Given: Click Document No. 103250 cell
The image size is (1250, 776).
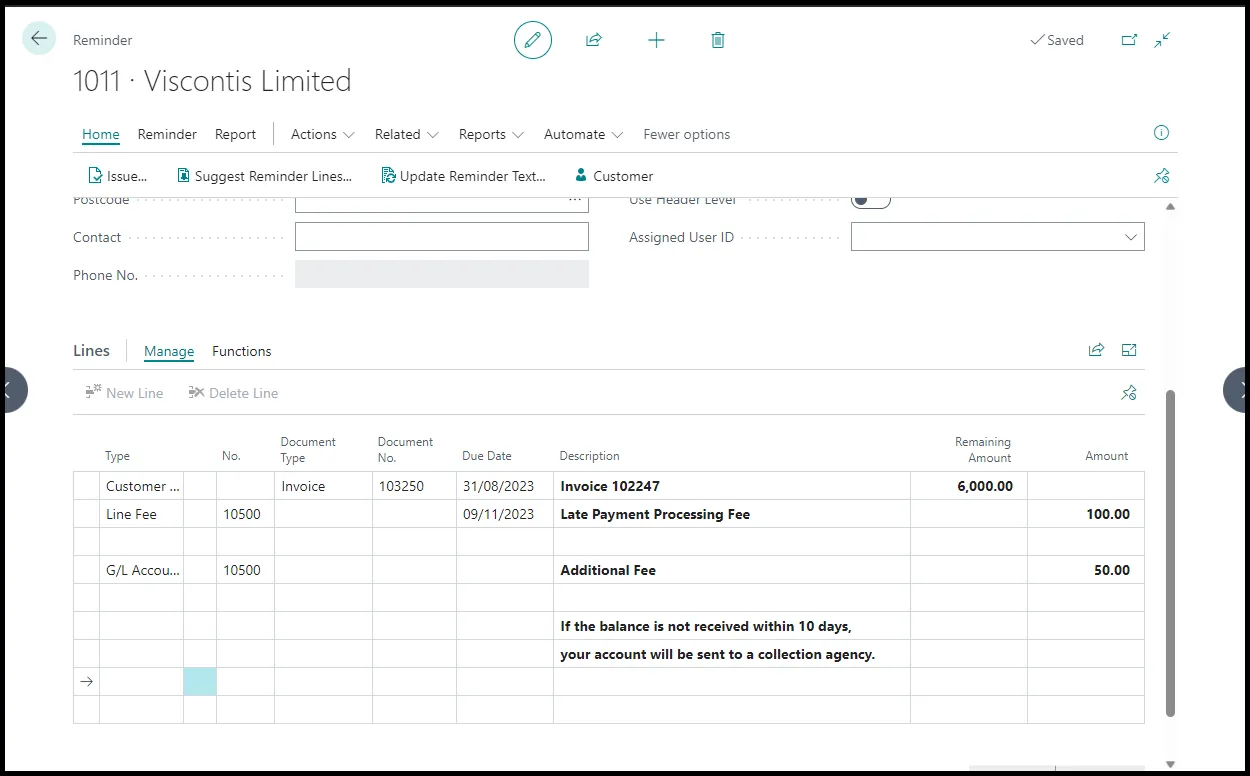Looking at the screenshot, I should [414, 486].
